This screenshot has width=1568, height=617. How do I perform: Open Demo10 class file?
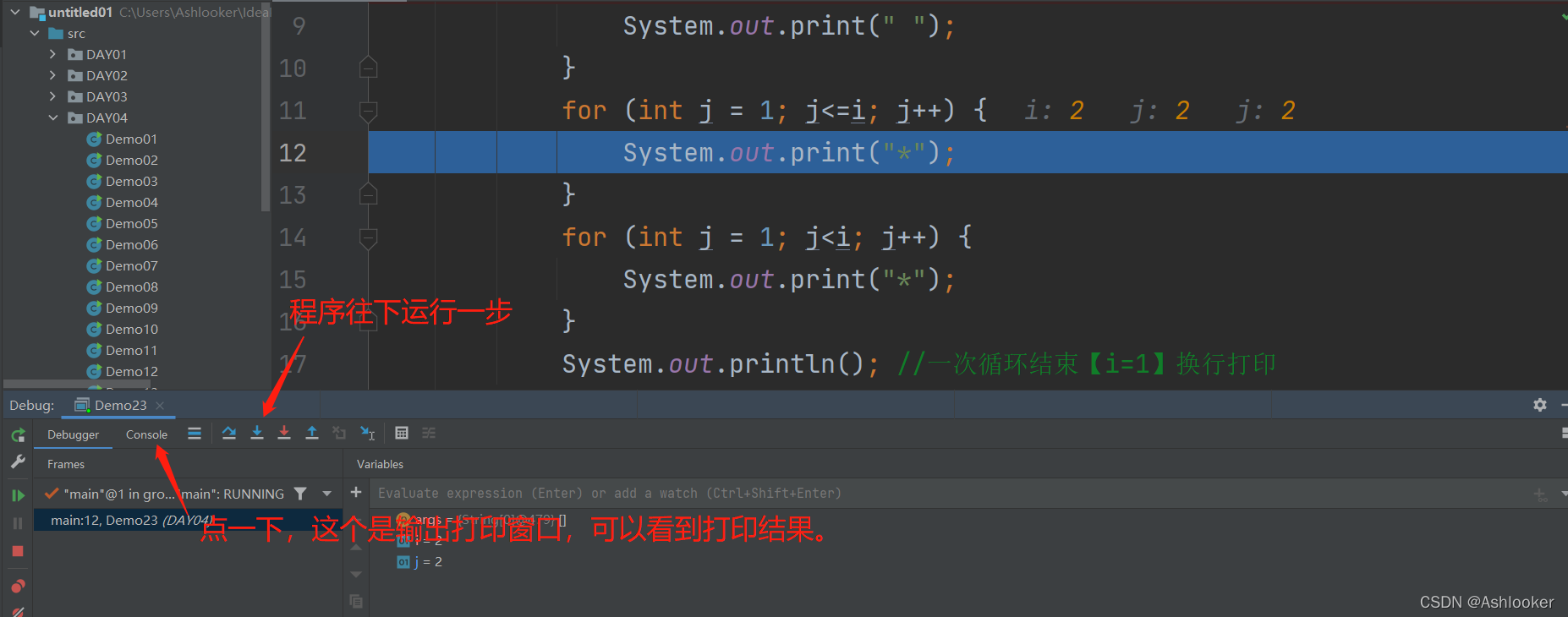123,329
